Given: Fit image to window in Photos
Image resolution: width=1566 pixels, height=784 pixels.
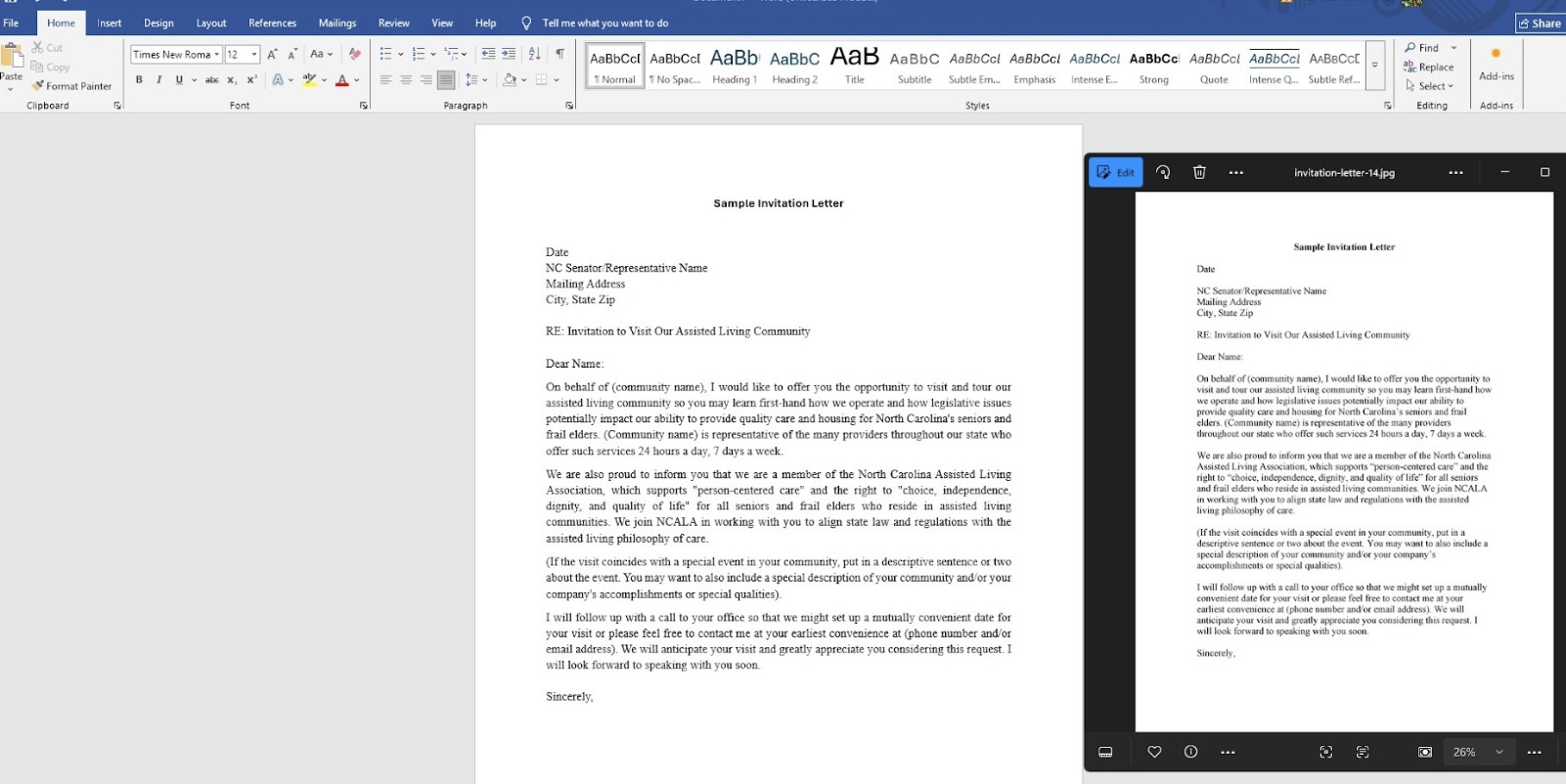Looking at the screenshot, I should tap(1425, 752).
